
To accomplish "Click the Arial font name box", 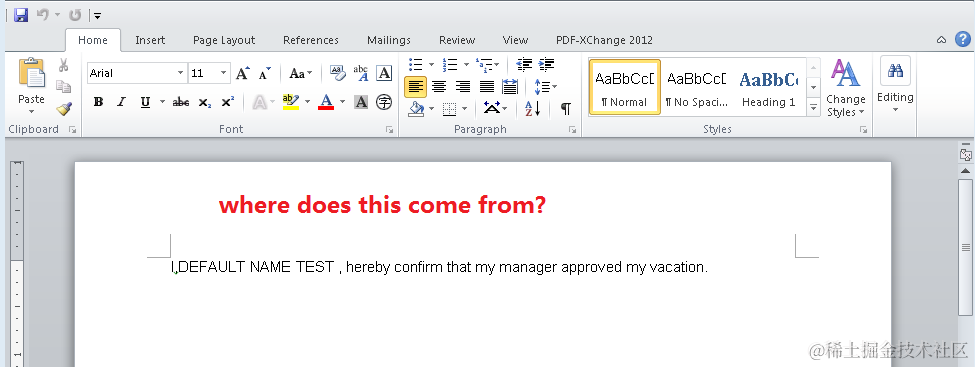I will point(131,73).
